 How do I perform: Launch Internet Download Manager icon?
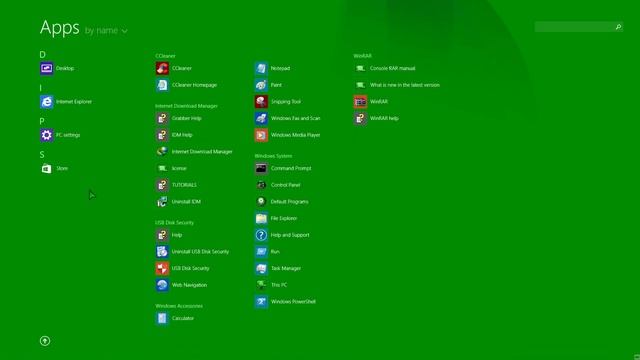click(x=162, y=151)
